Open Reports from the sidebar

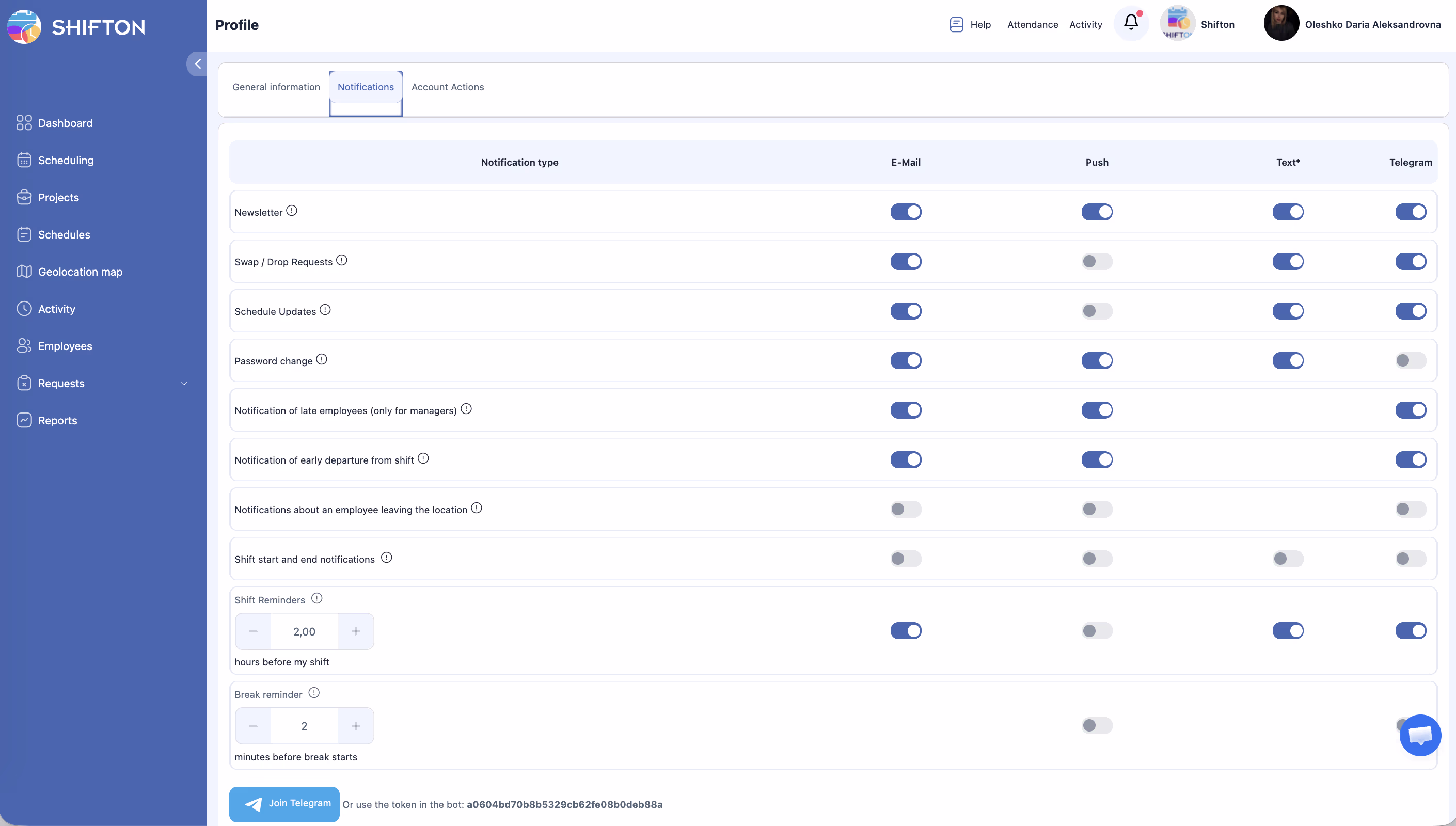click(57, 420)
